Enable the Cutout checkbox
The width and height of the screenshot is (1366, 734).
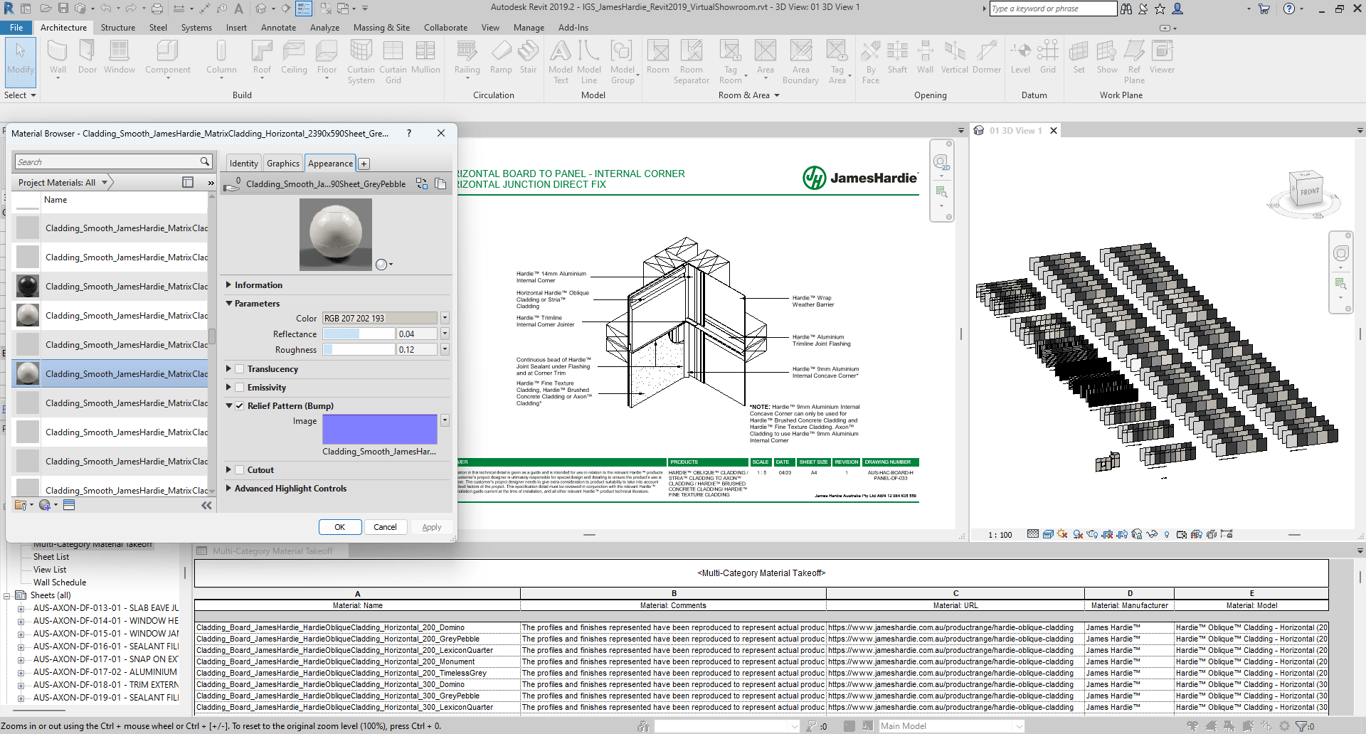[240, 470]
